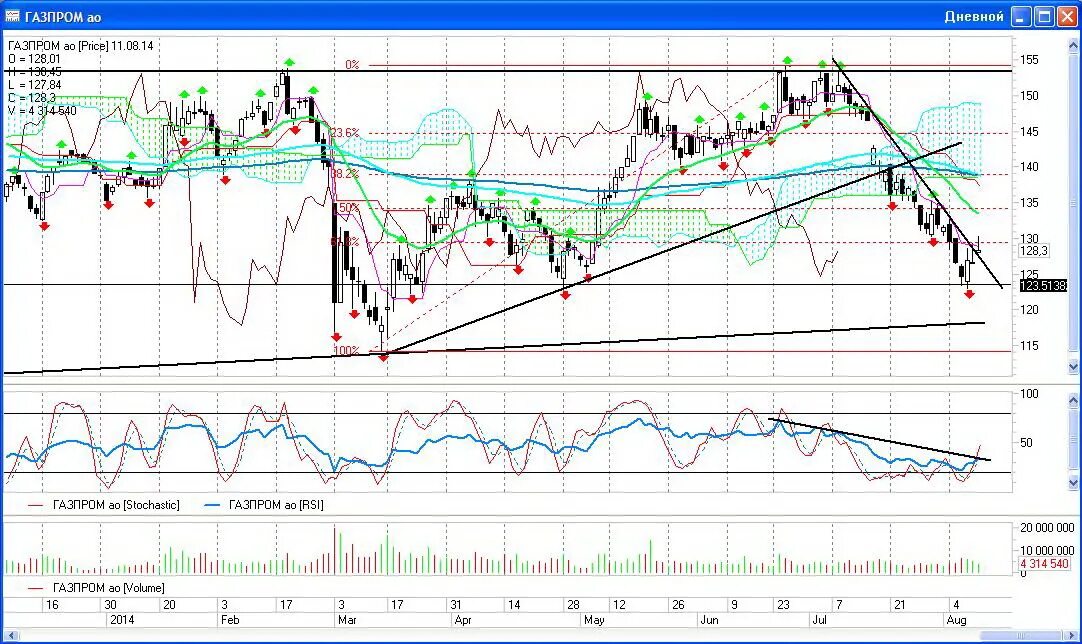Close the ГАЗПРОМ ао chart window
1082x644 pixels.
pos(1068,17)
